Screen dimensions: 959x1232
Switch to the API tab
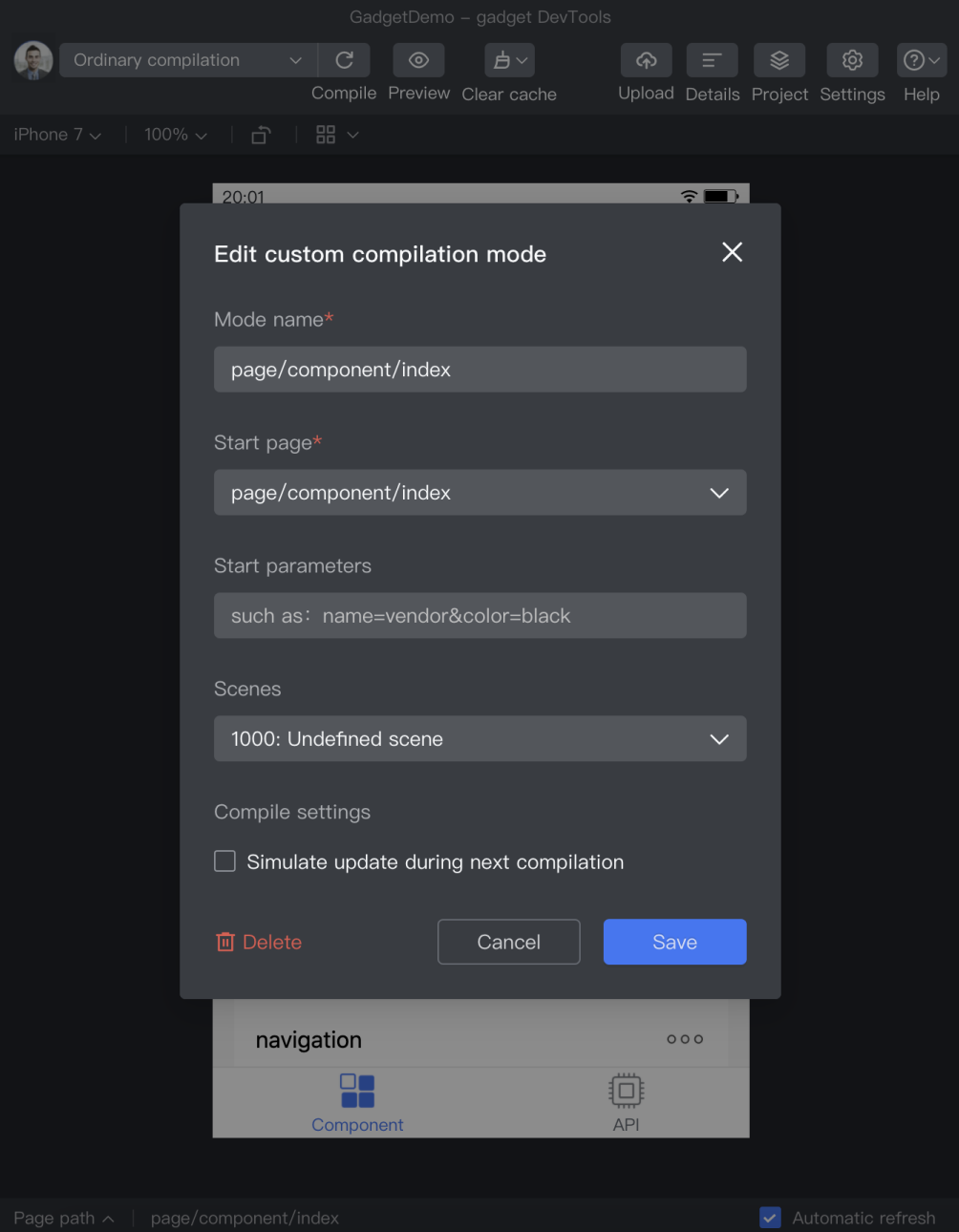point(626,1101)
